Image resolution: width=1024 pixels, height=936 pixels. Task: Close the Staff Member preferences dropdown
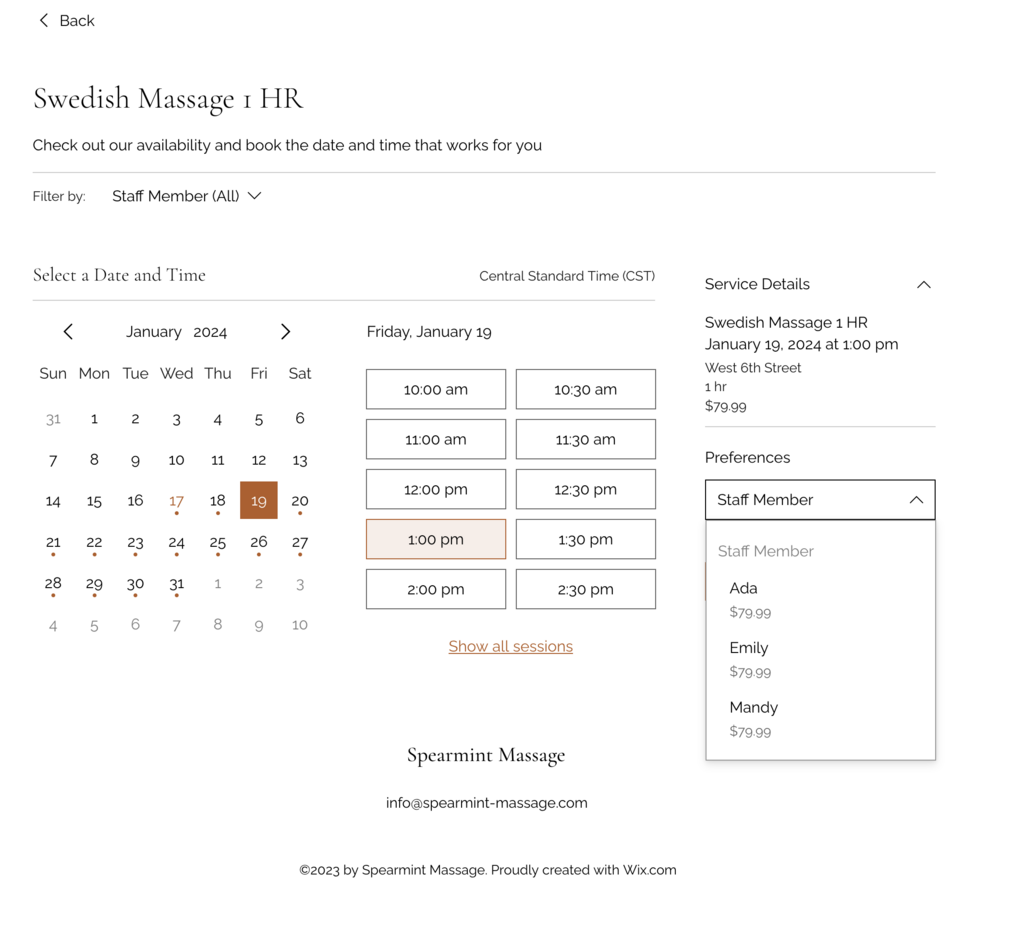pyautogui.click(x=820, y=500)
